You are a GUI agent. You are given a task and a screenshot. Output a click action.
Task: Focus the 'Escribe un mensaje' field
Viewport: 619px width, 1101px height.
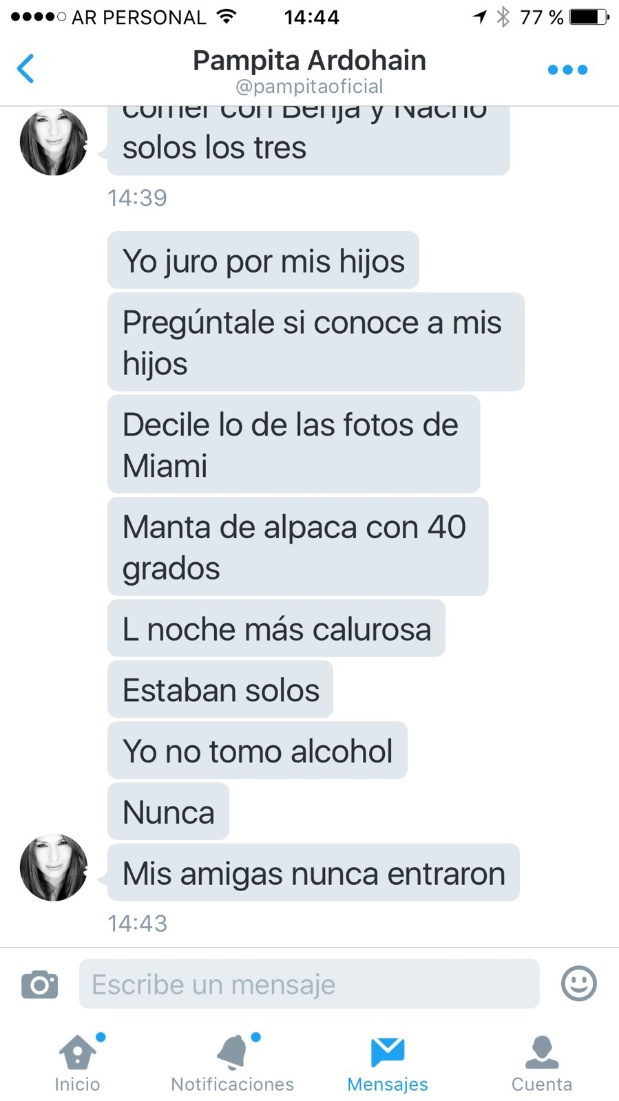coord(309,984)
